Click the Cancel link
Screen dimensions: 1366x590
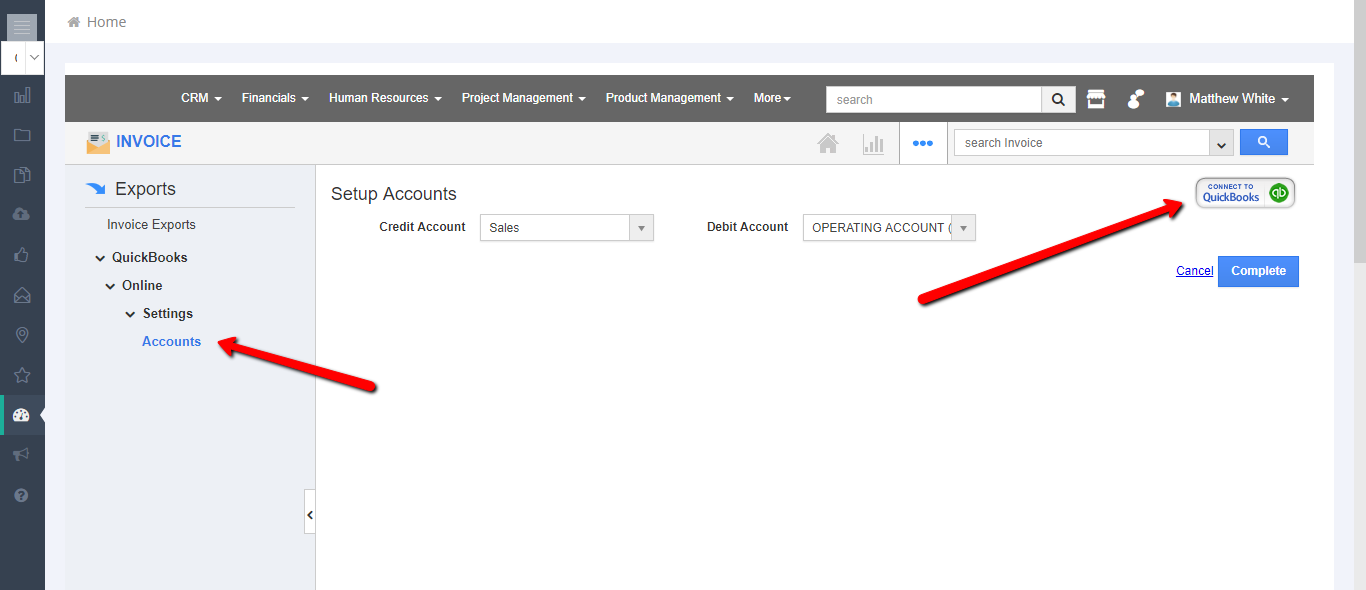pos(1194,271)
